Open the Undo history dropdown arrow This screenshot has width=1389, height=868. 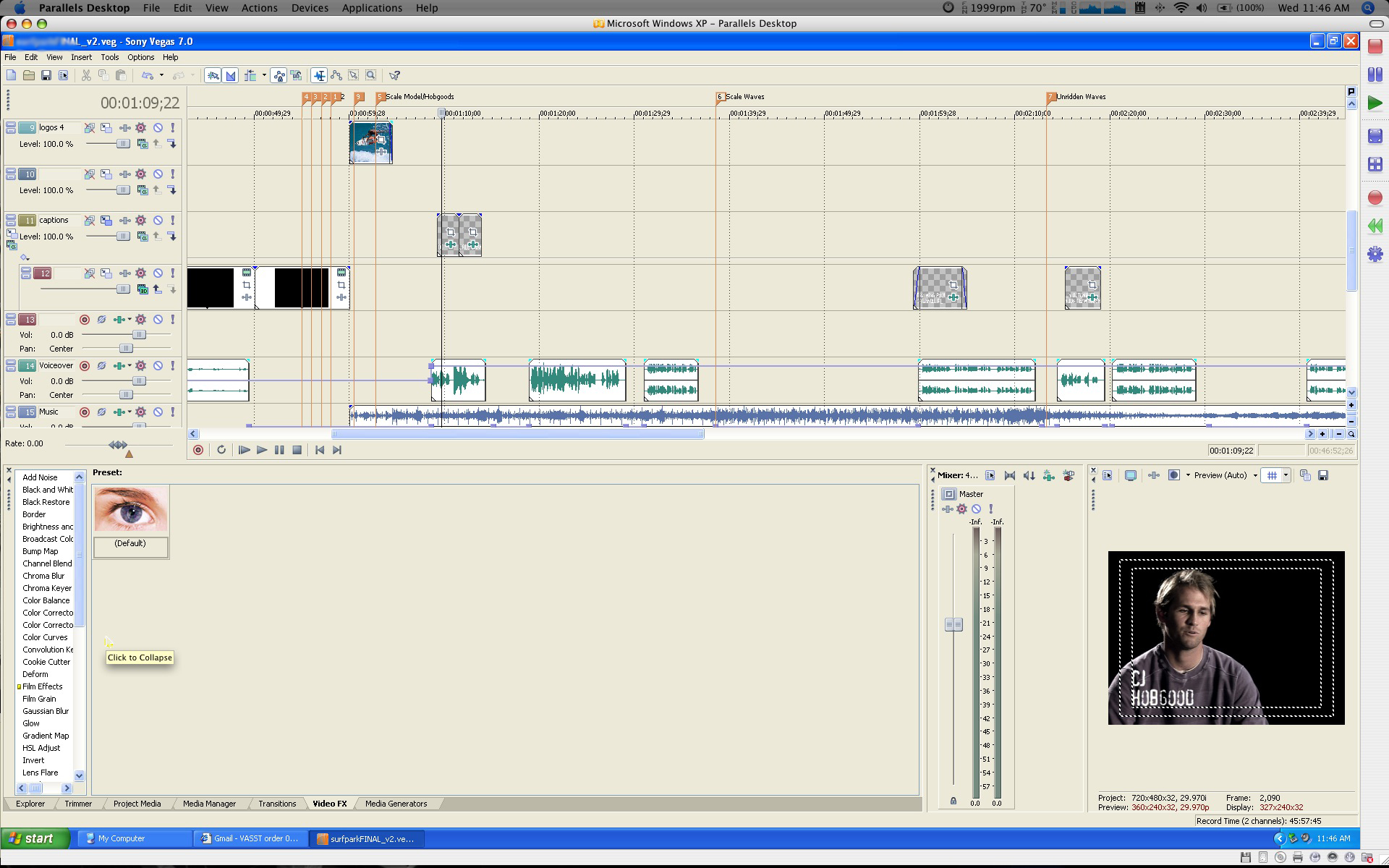click(x=161, y=75)
